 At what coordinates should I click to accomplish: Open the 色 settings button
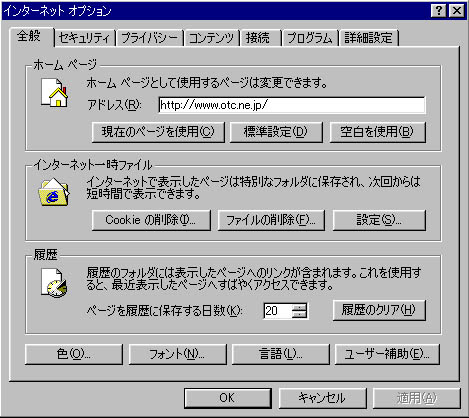(x=74, y=354)
